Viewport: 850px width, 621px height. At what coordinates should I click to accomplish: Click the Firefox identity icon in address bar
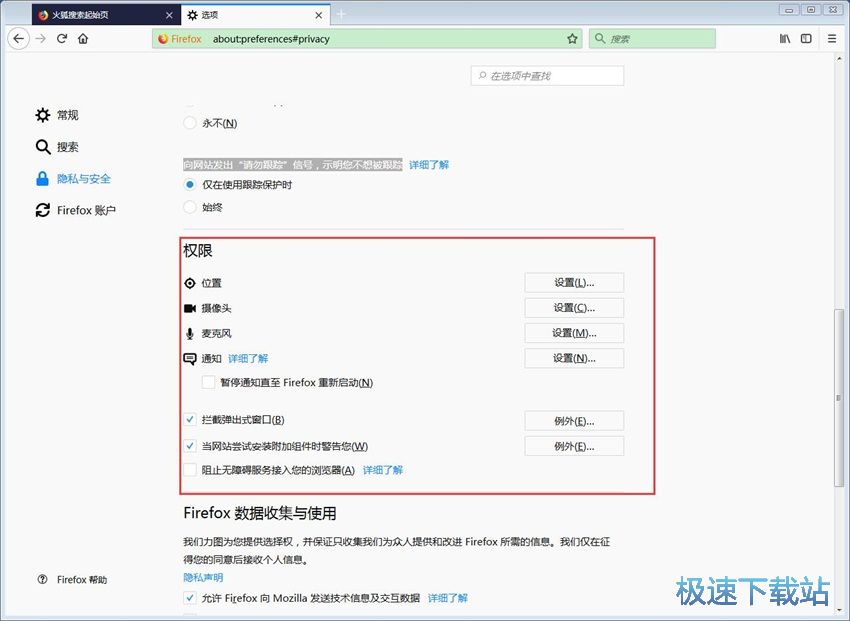[x=163, y=39]
